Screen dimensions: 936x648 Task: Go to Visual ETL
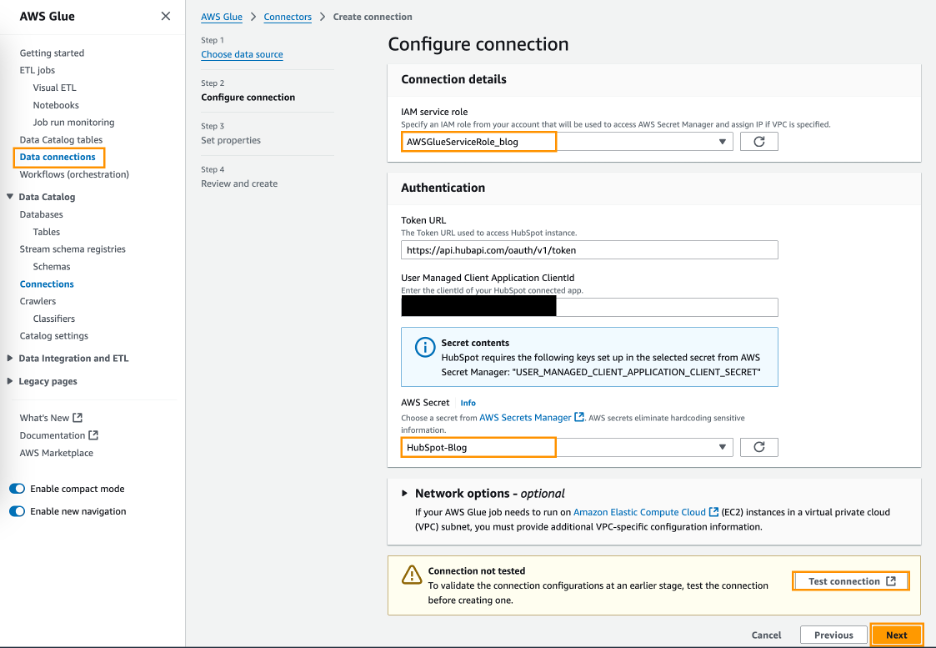pos(54,87)
